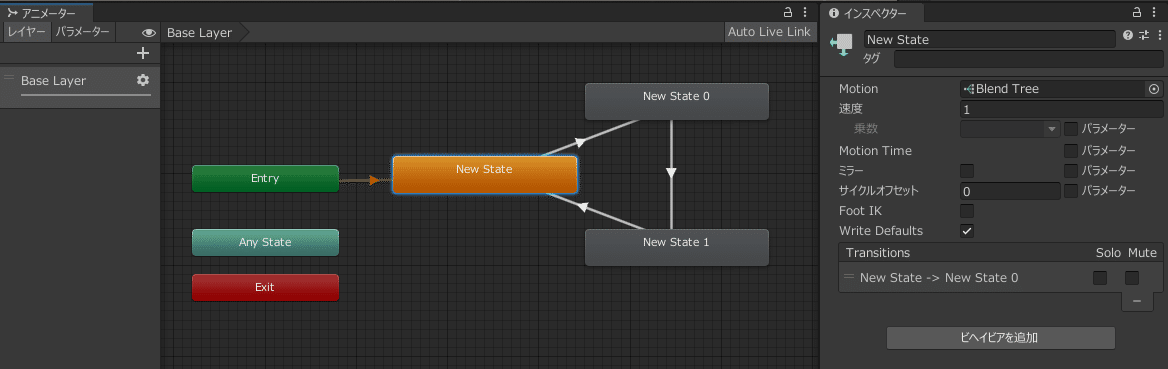Viewport: 1168px width, 369px height.
Task: Select the orange New State node
Action: [x=485, y=174]
